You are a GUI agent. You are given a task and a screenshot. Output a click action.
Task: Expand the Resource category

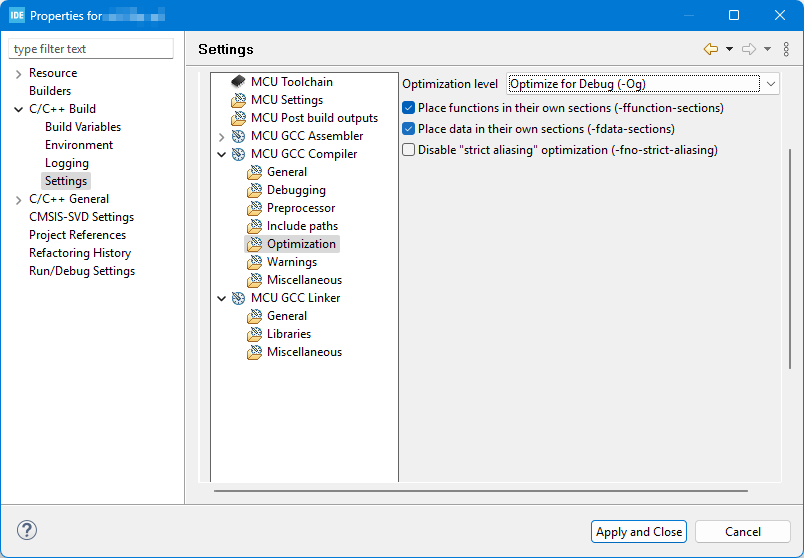18,74
